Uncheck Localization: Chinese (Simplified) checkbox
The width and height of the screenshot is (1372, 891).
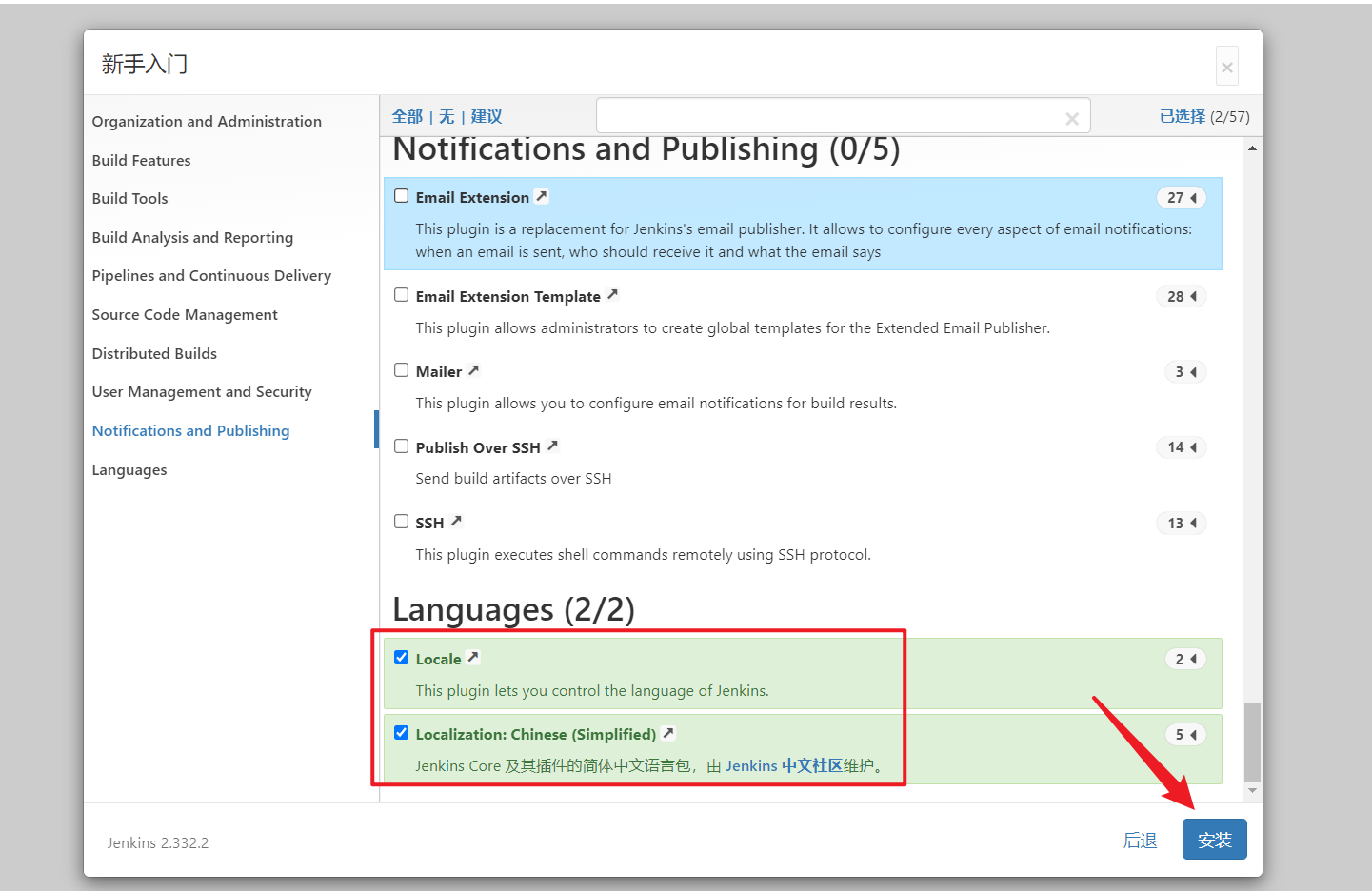(x=402, y=733)
